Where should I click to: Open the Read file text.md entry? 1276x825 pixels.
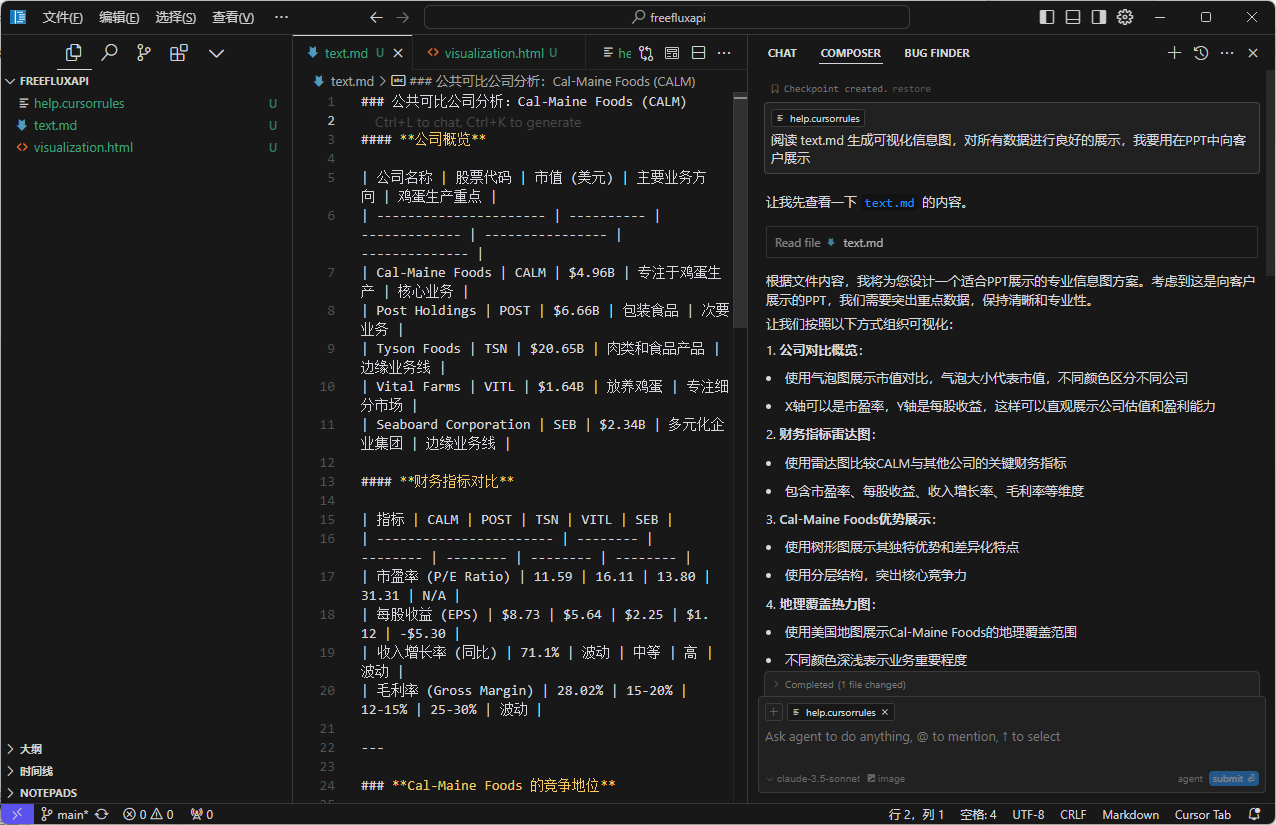[x=1011, y=242]
